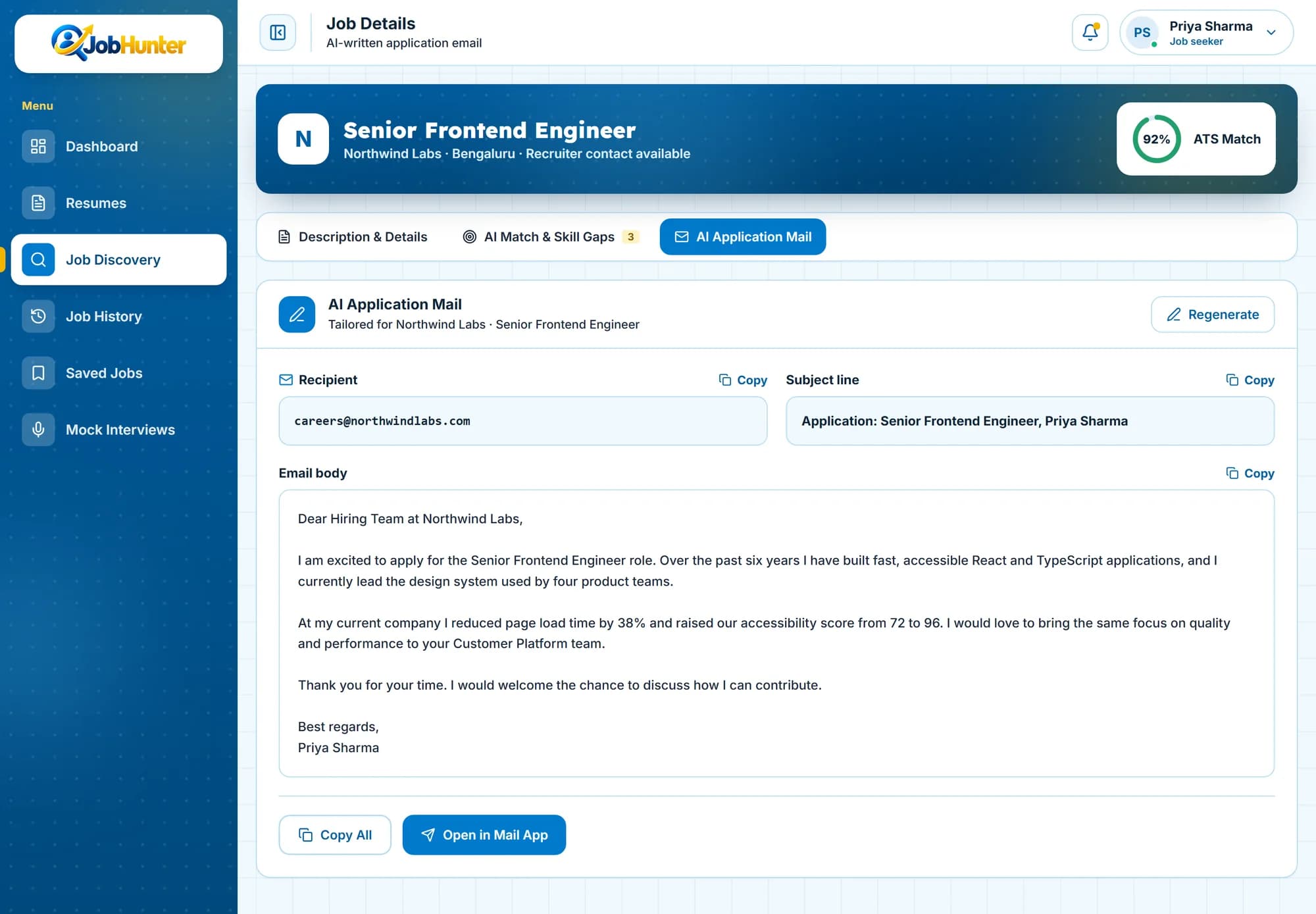This screenshot has width=1316, height=914.
Task: Select the AI Application Mail tab
Action: (743, 237)
